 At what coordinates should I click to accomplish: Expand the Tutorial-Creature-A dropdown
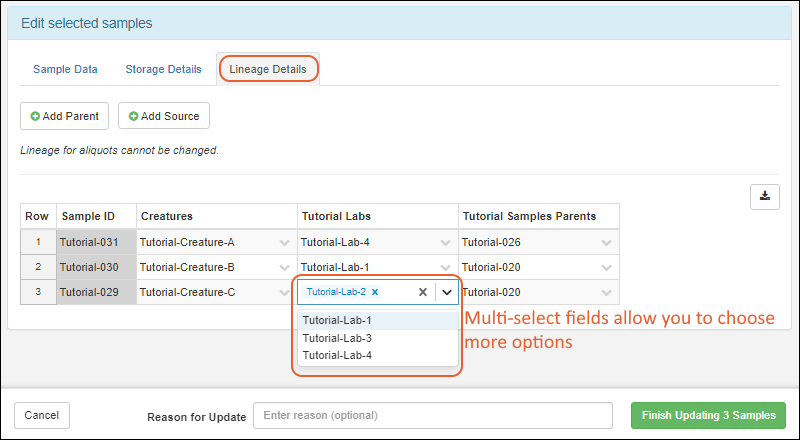(284, 242)
